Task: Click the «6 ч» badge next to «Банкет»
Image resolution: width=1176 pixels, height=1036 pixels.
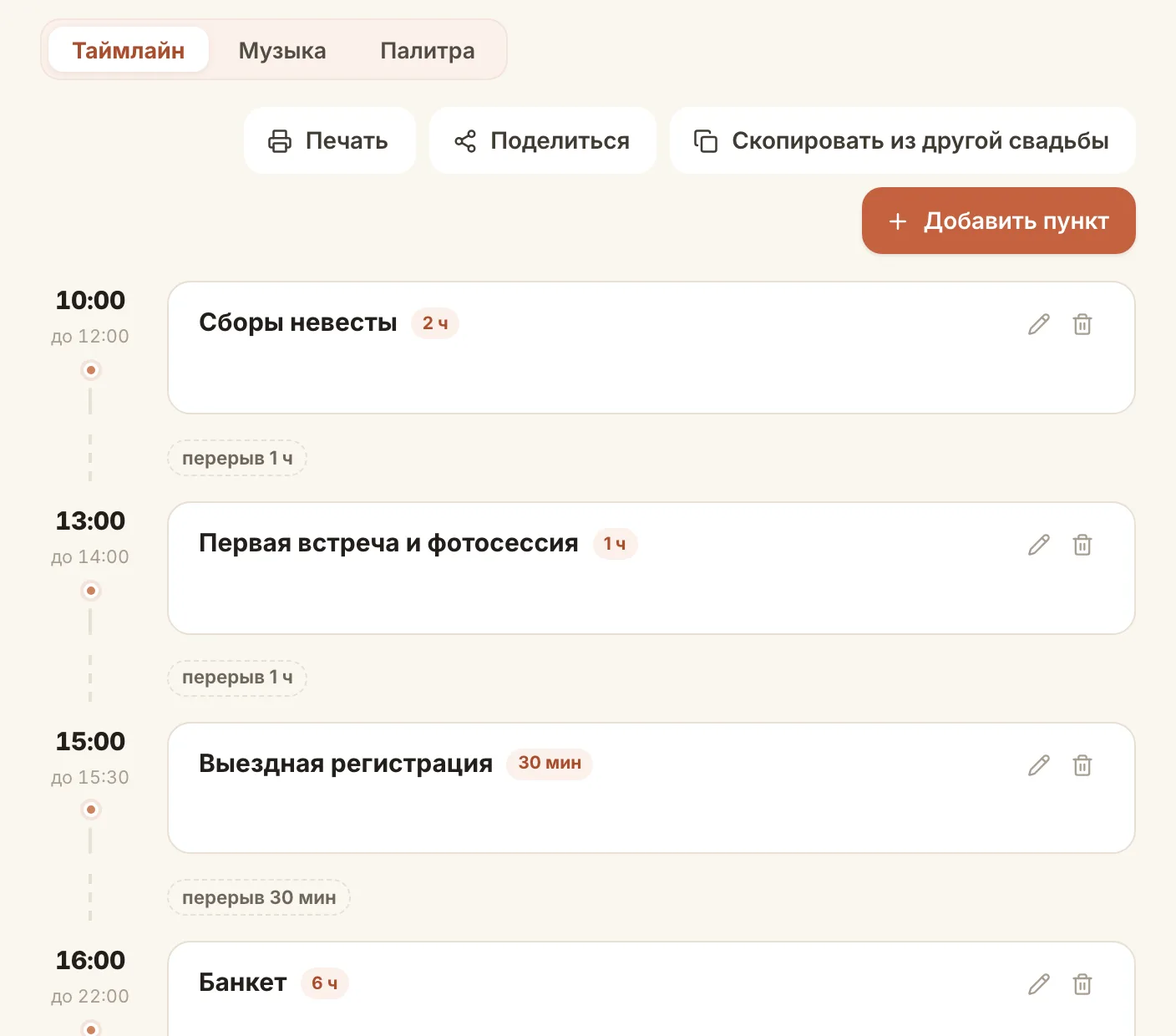Action: 325,983
